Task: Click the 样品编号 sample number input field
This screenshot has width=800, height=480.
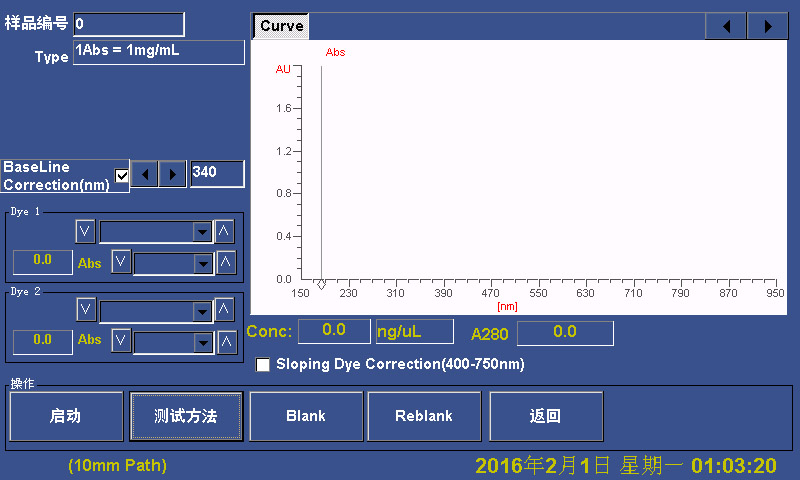Action: pos(128,24)
